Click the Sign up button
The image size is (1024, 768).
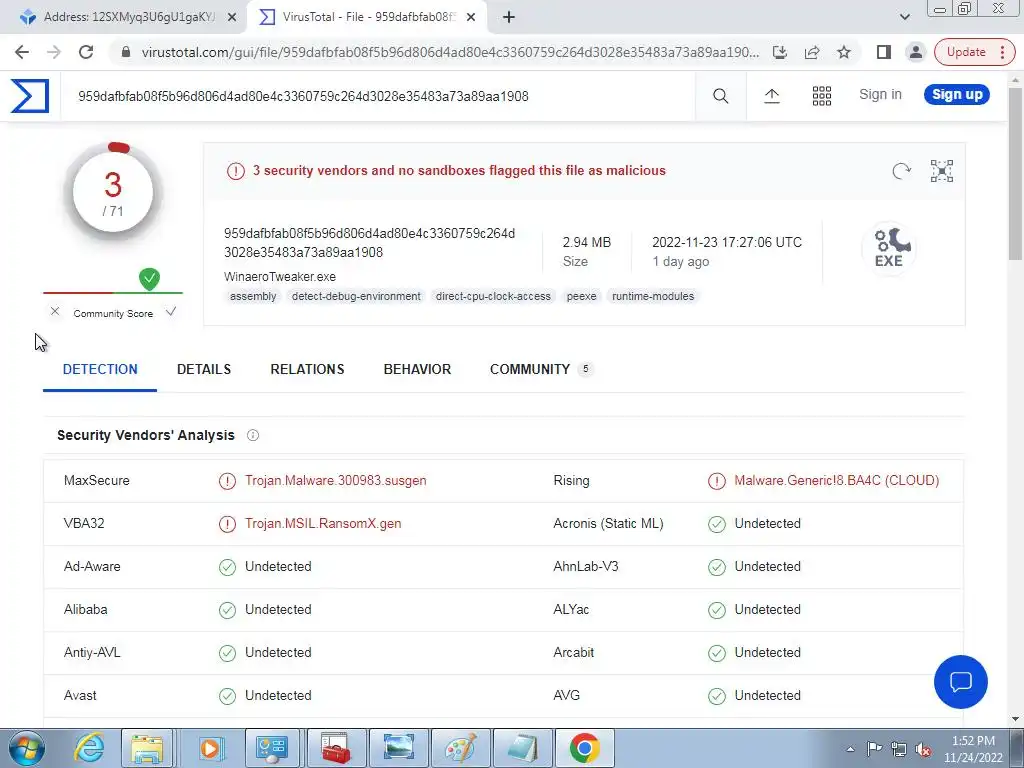(x=957, y=95)
